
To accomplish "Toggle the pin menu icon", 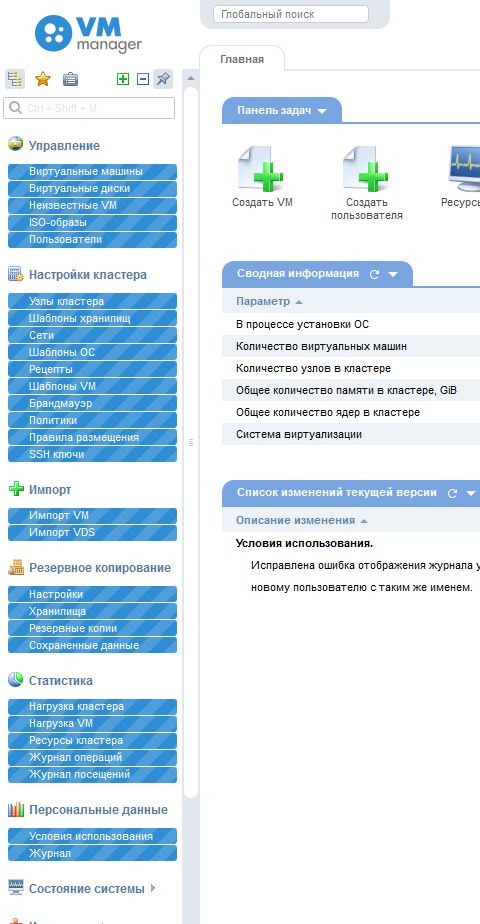I will [163, 79].
